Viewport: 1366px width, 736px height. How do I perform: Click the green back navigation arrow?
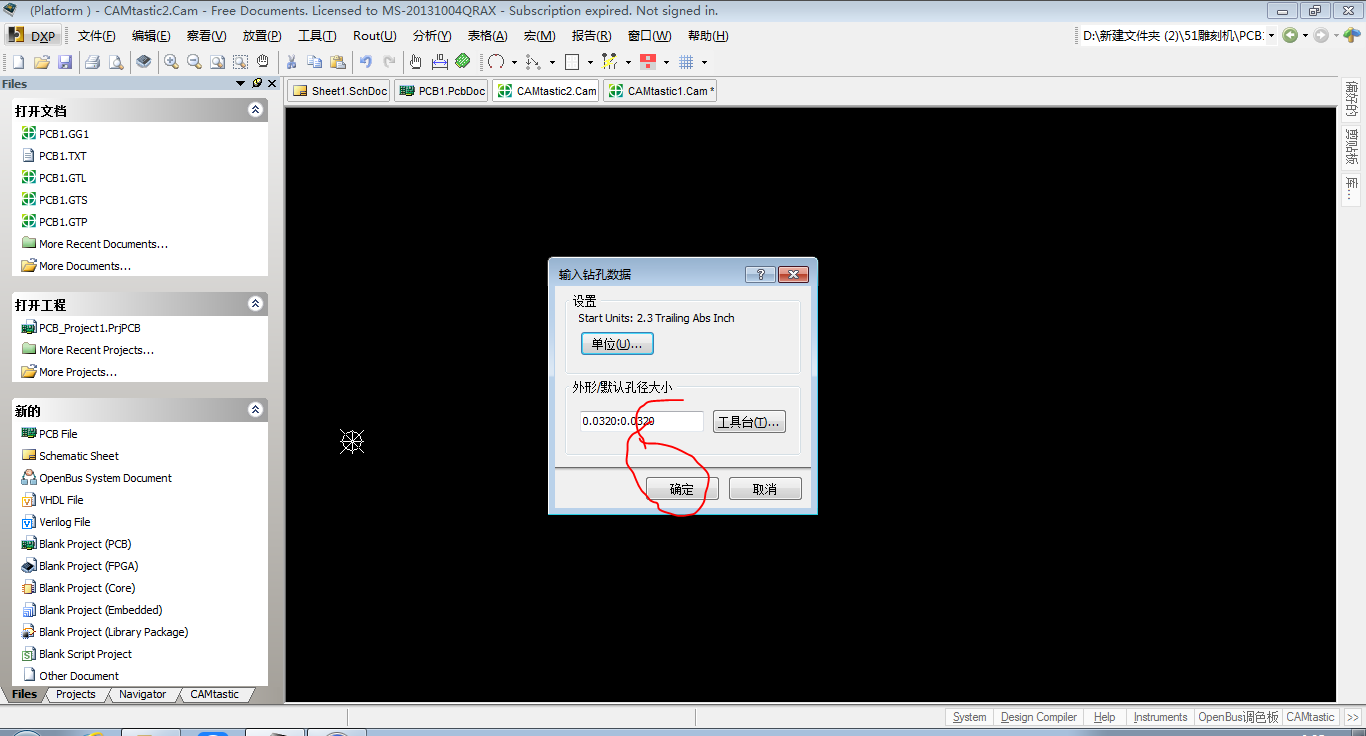(x=1290, y=36)
